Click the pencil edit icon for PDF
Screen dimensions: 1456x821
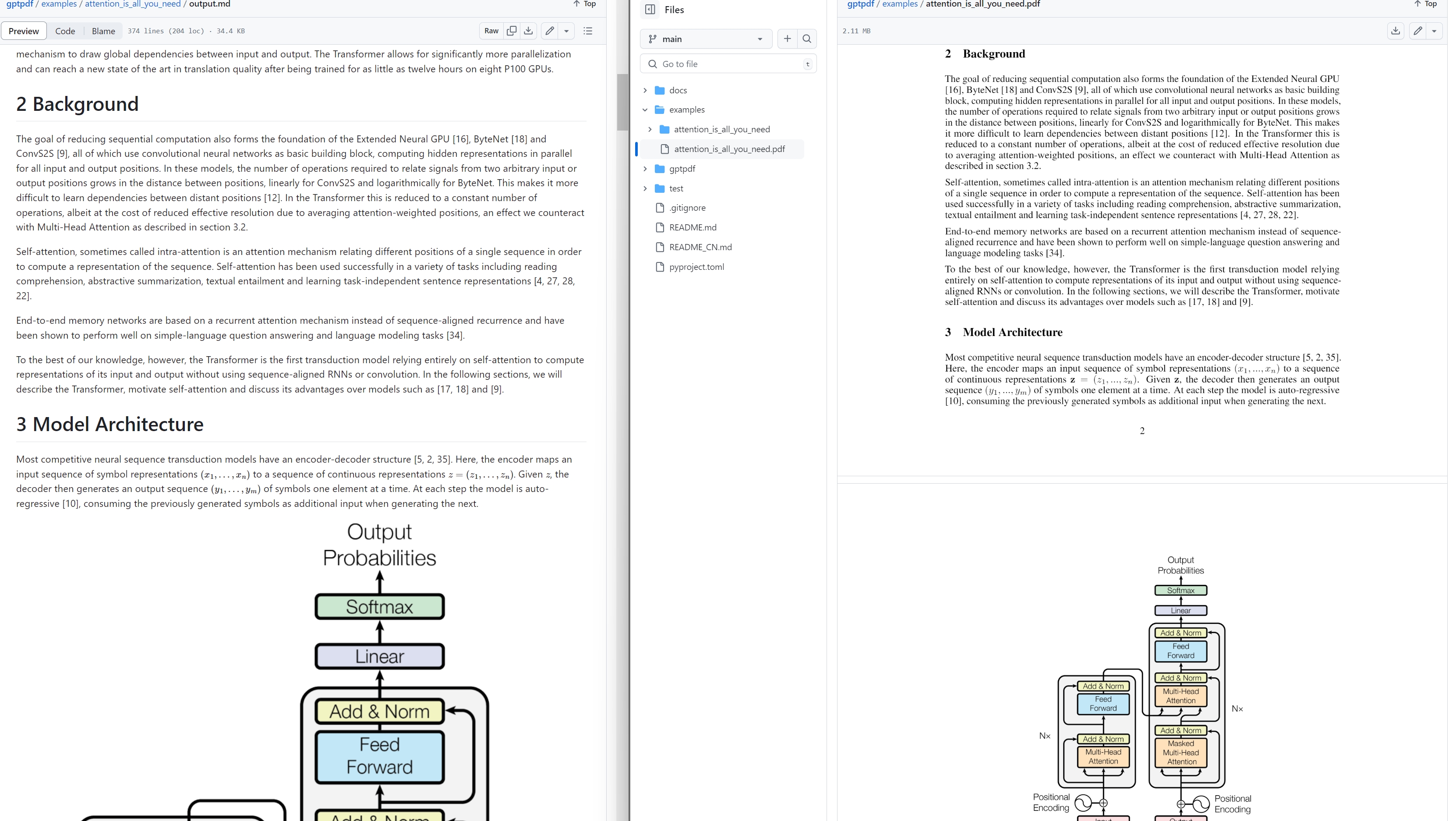tap(1417, 31)
